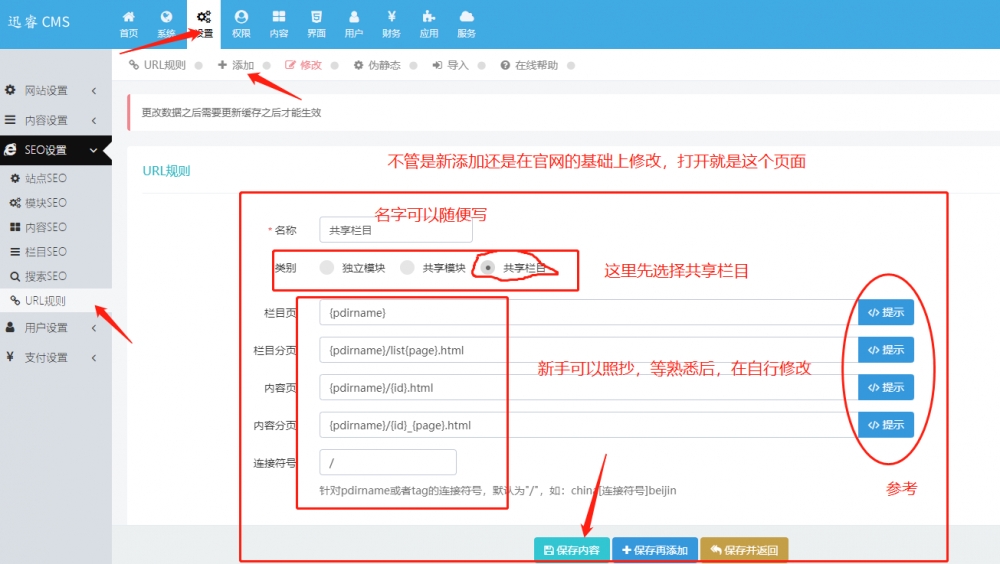The width and height of the screenshot is (1000, 564).
Task: Select the 共享模块 radio button
Action: point(408,267)
